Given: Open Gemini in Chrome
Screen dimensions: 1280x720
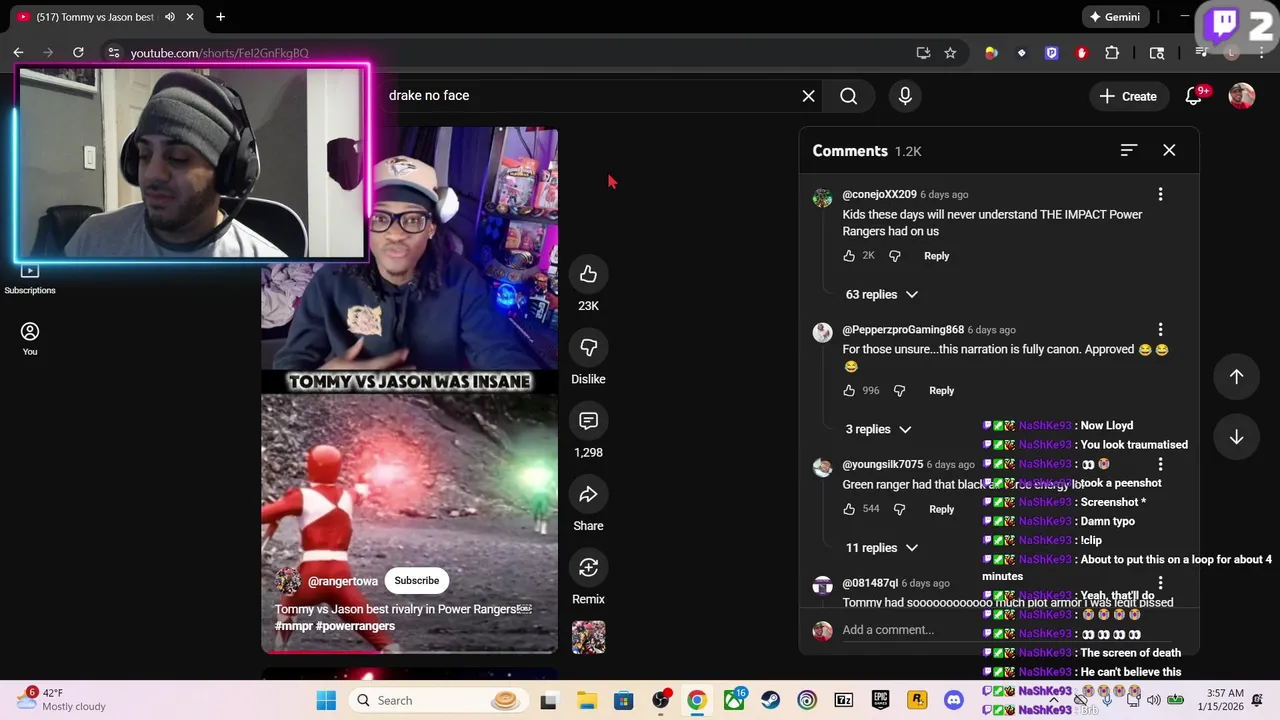Looking at the screenshot, I should coord(1116,17).
